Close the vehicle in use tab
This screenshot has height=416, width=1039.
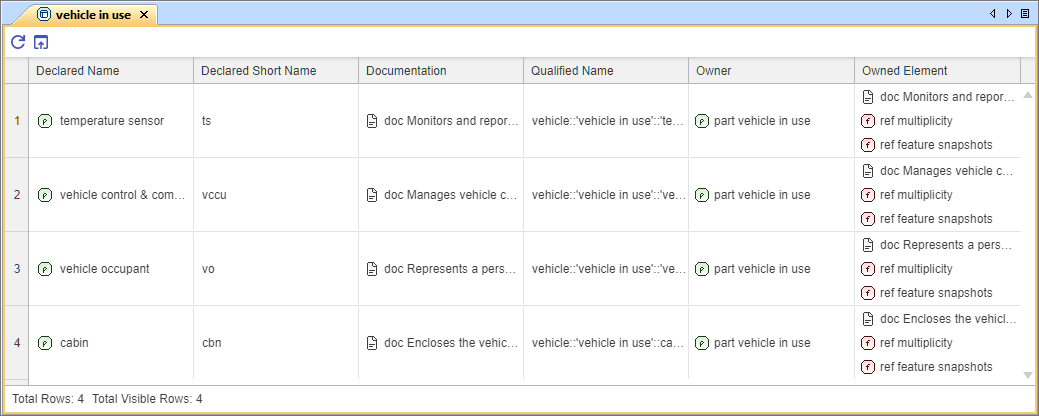pyautogui.click(x=143, y=15)
